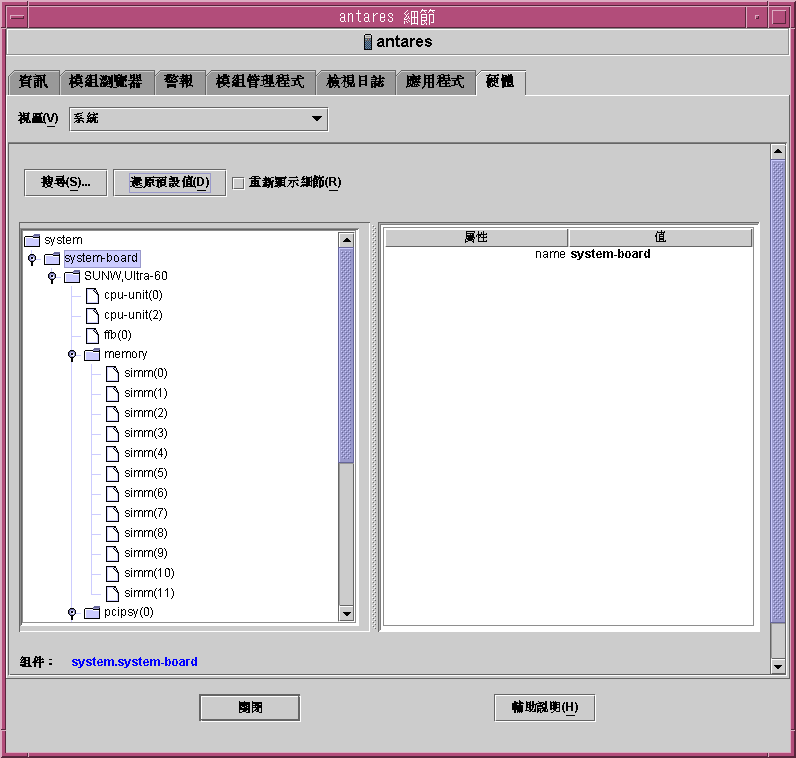
Task: Select the SUNW,Ultra-60 tree label
Action: (x=125, y=276)
